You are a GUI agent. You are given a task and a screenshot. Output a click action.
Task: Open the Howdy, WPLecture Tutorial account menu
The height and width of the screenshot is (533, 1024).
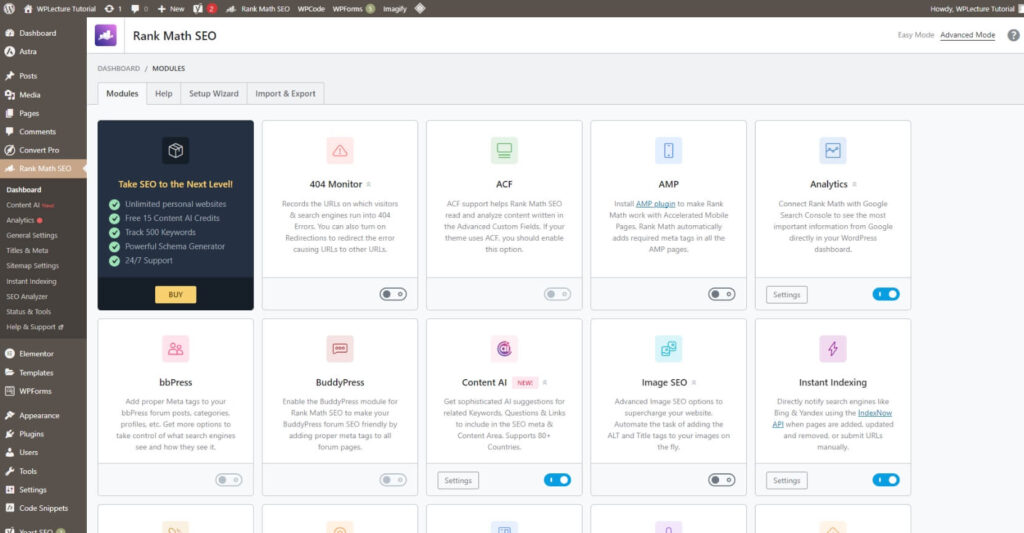coord(976,8)
